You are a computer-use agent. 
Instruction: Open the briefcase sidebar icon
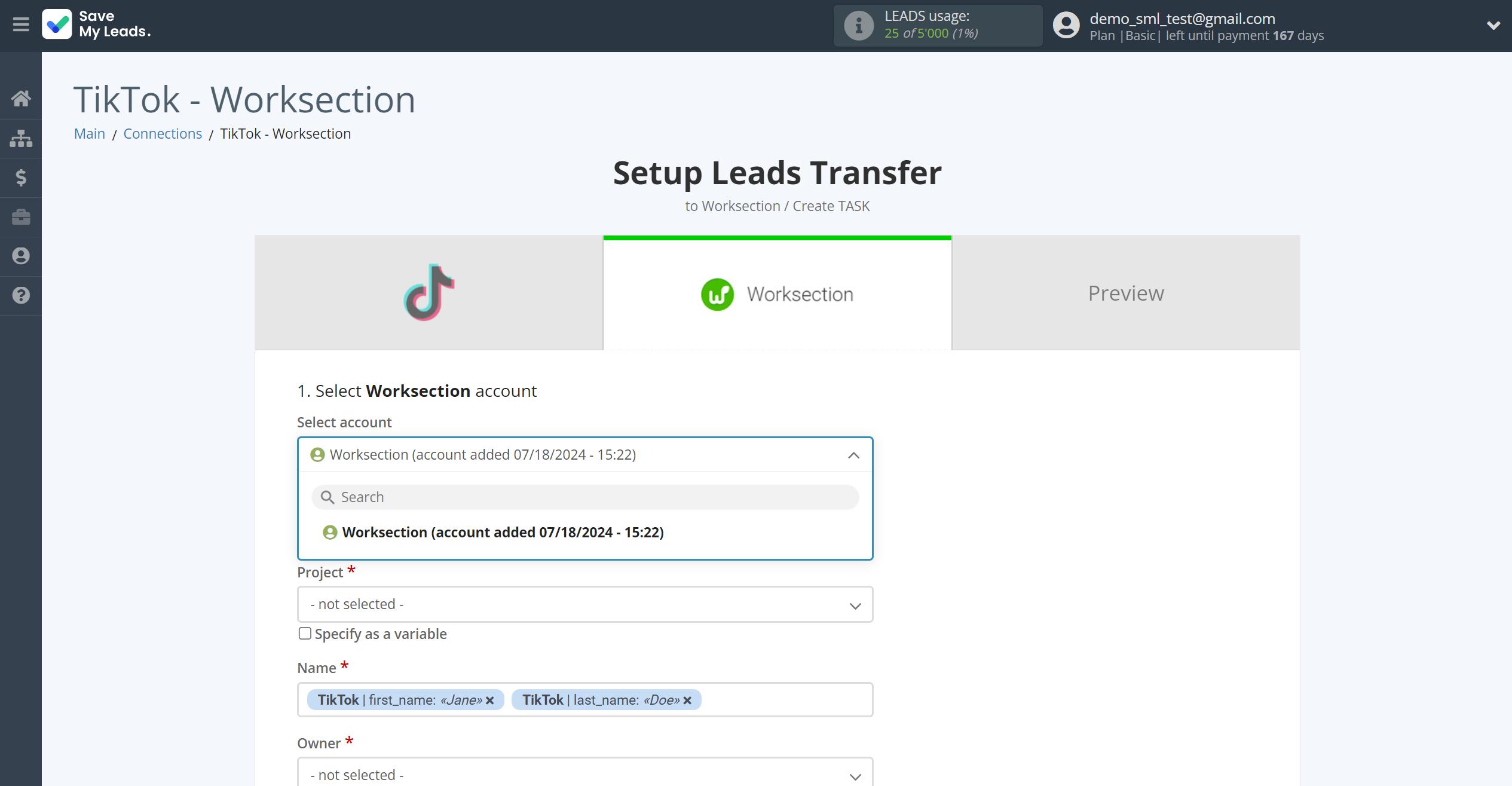pos(21,216)
